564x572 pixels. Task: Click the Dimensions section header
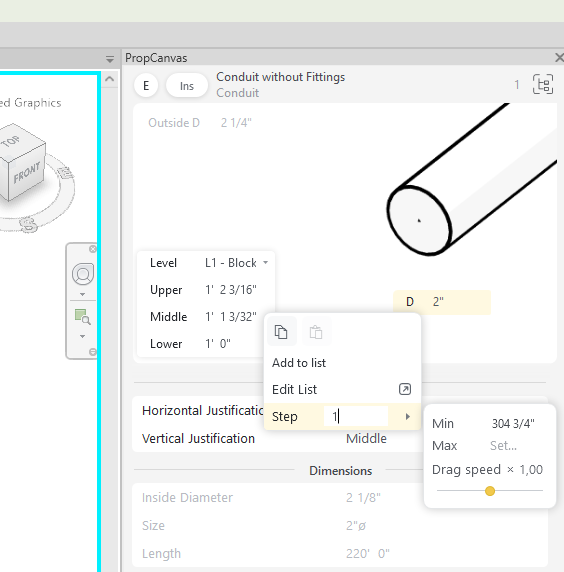(x=340, y=471)
